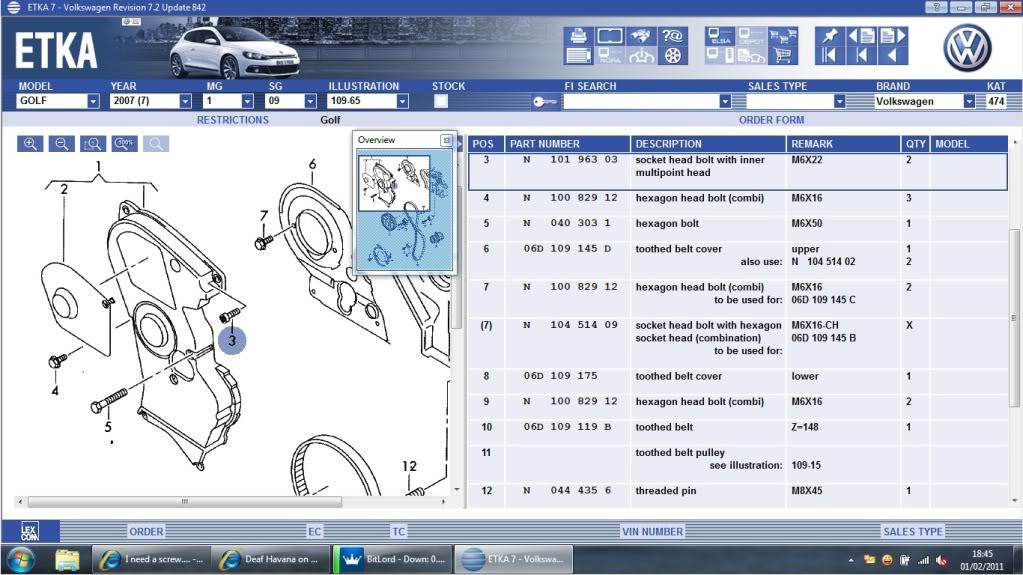Click the LexCom logo icon
This screenshot has width=1023, height=575.
coord(30,531)
